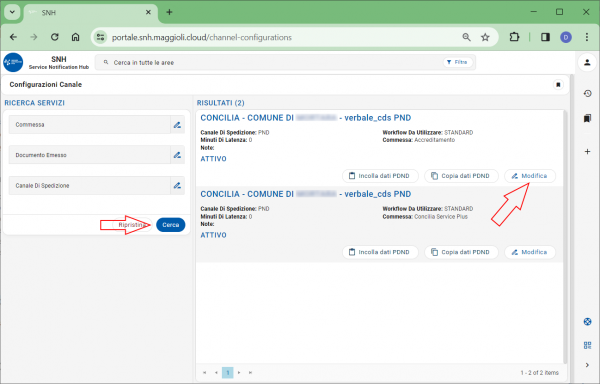
Task: Click Modifica on the Accreditamento result
Action: click(x=530, y=176)
